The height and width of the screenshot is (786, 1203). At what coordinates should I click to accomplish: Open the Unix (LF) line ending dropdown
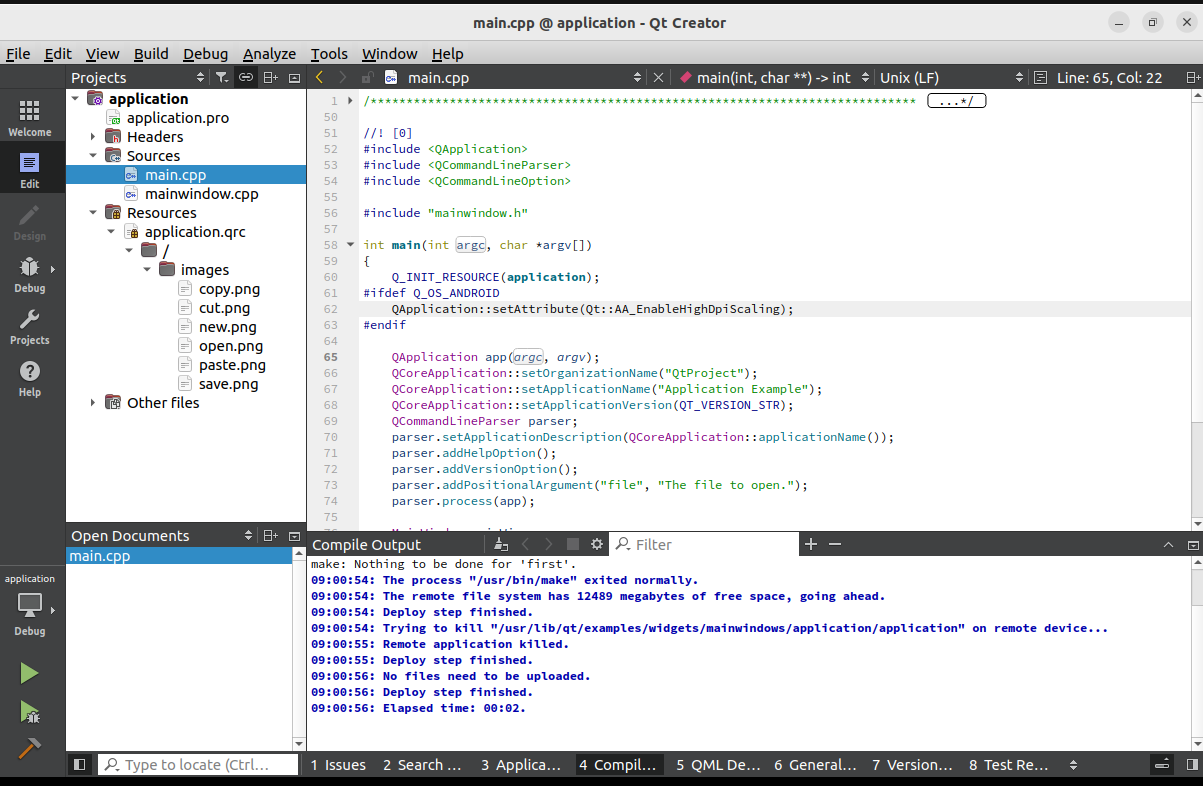click(x=951, y=77)
